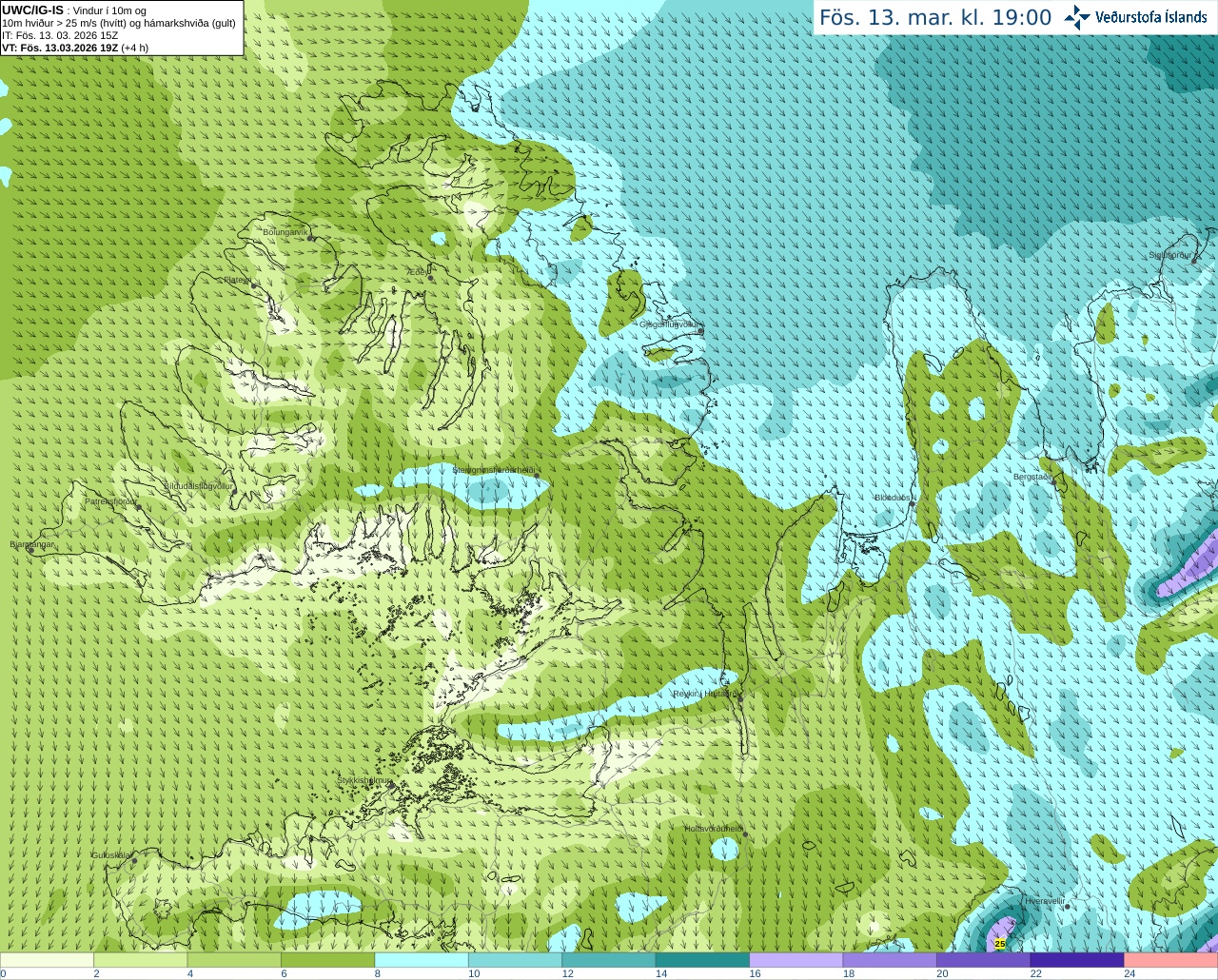This screenshot has height=980, width=1218.
Task: Pick the 14–16 m/s dark teal swatch
Action: (703, 960)
